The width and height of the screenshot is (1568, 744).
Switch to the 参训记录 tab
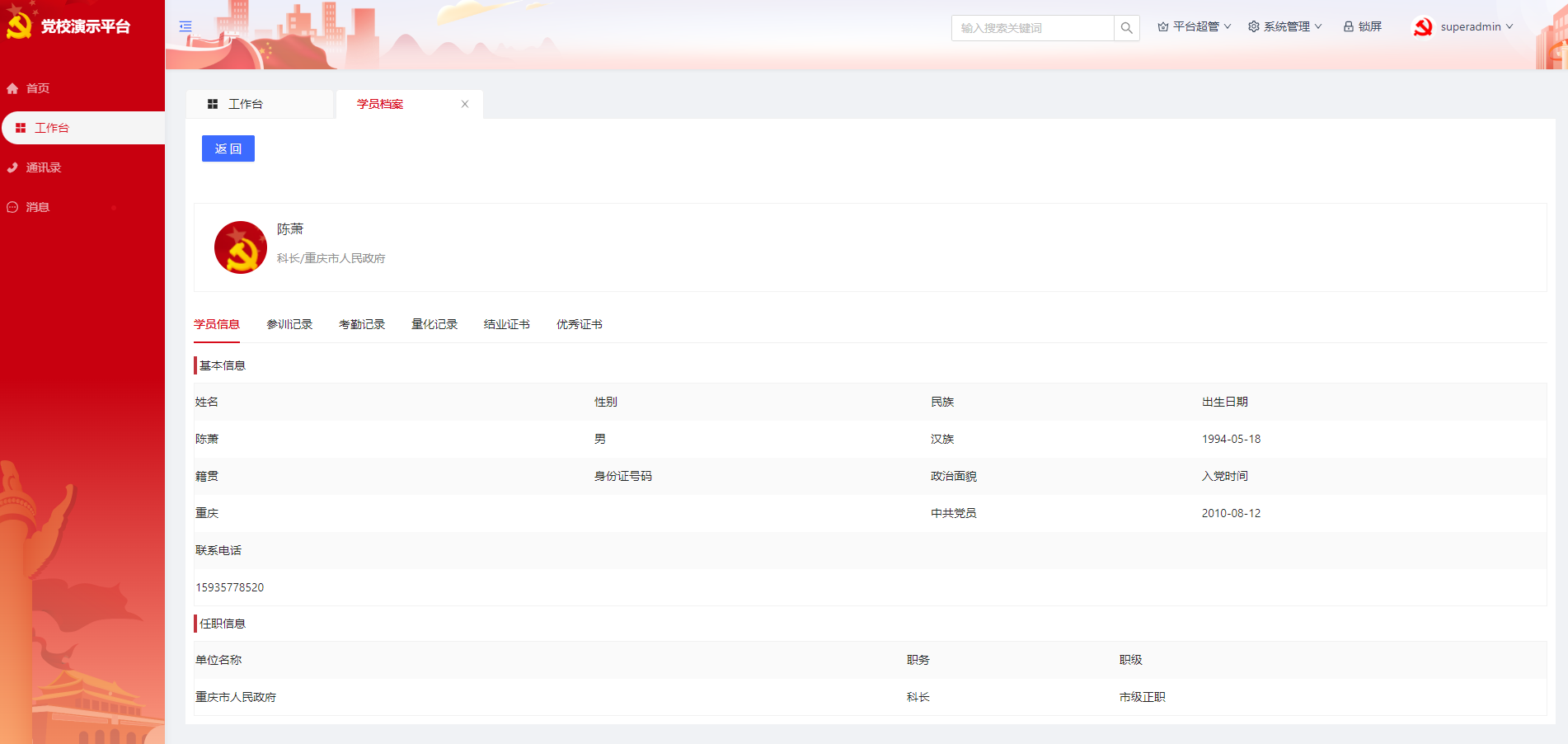pyautogui.click(x=289, y=324)
